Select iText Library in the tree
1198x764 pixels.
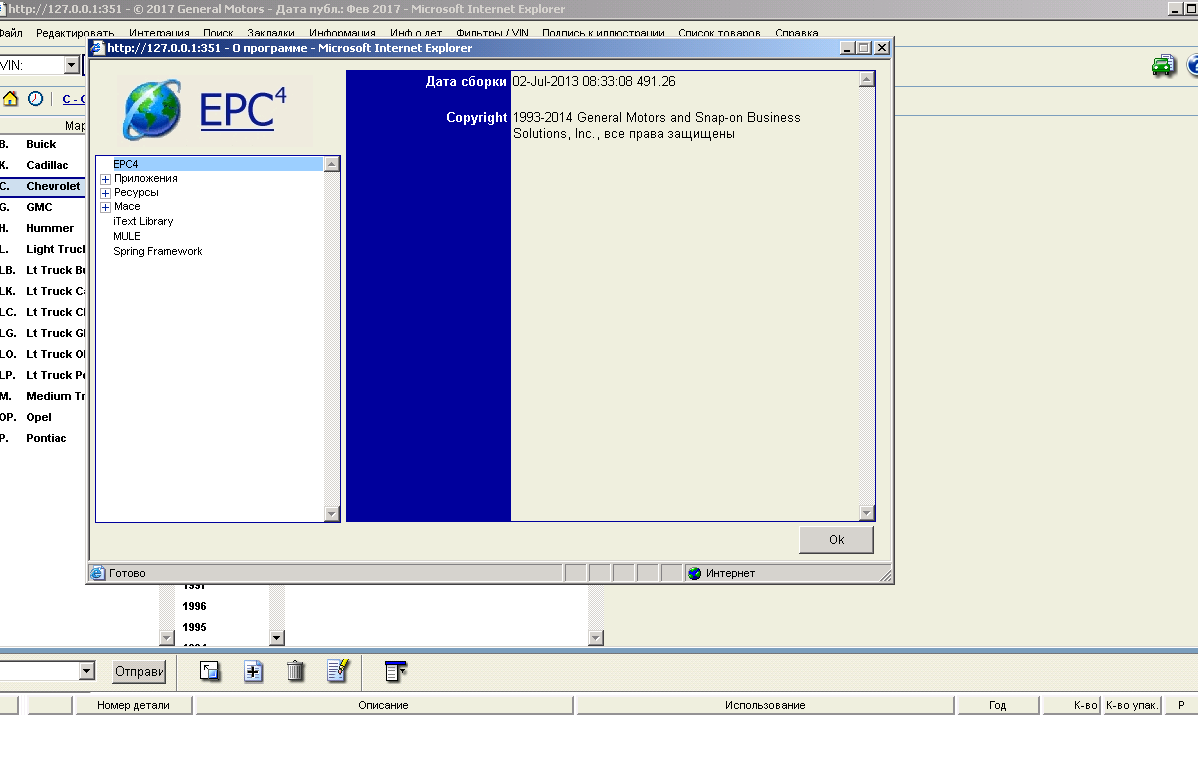coord(143,222)
